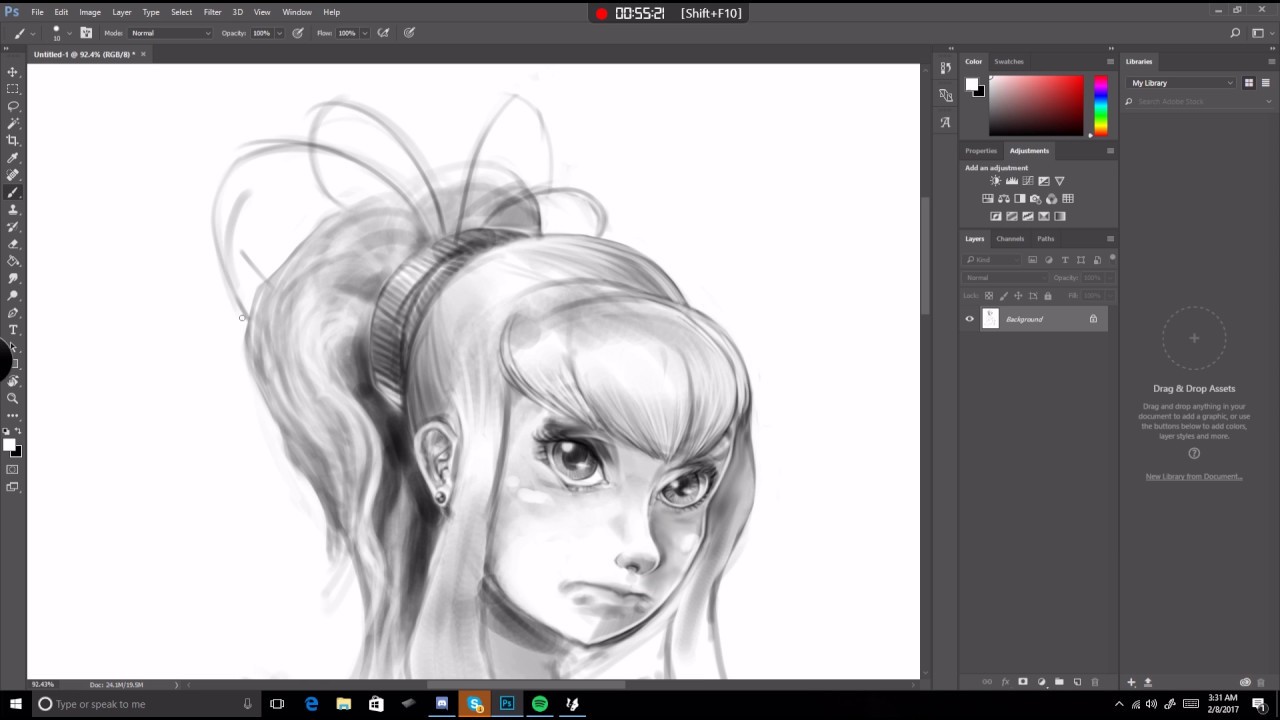Add a layer mask

(x=1022, y=682)
